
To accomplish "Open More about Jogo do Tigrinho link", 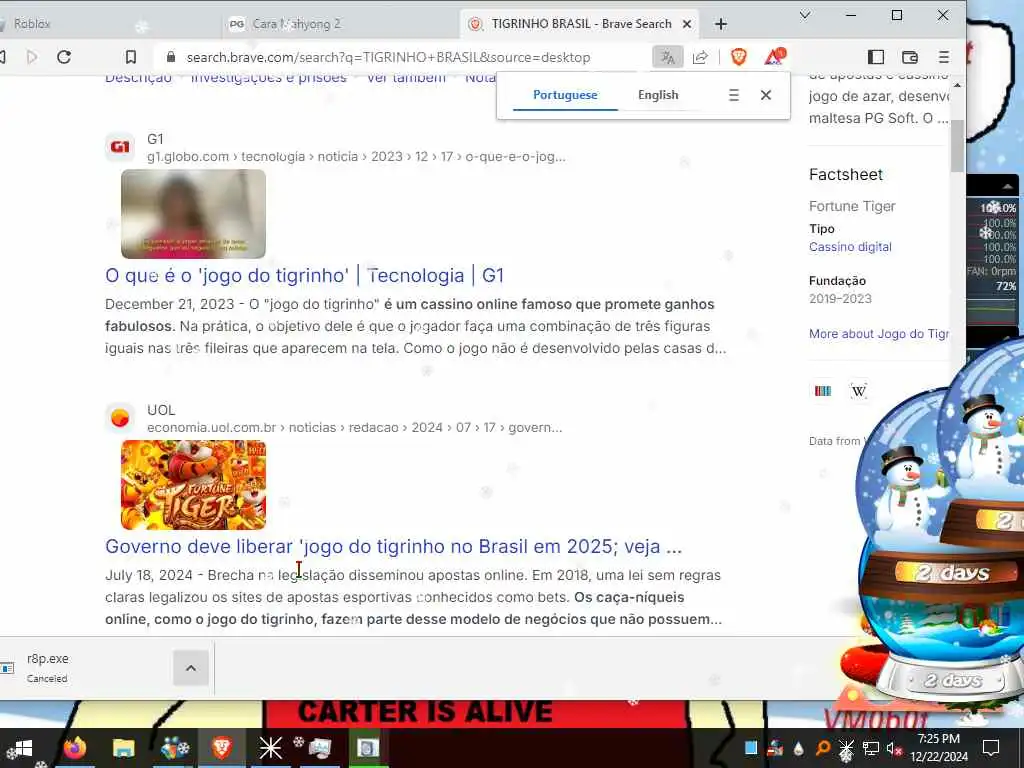I will pos(879,334).
